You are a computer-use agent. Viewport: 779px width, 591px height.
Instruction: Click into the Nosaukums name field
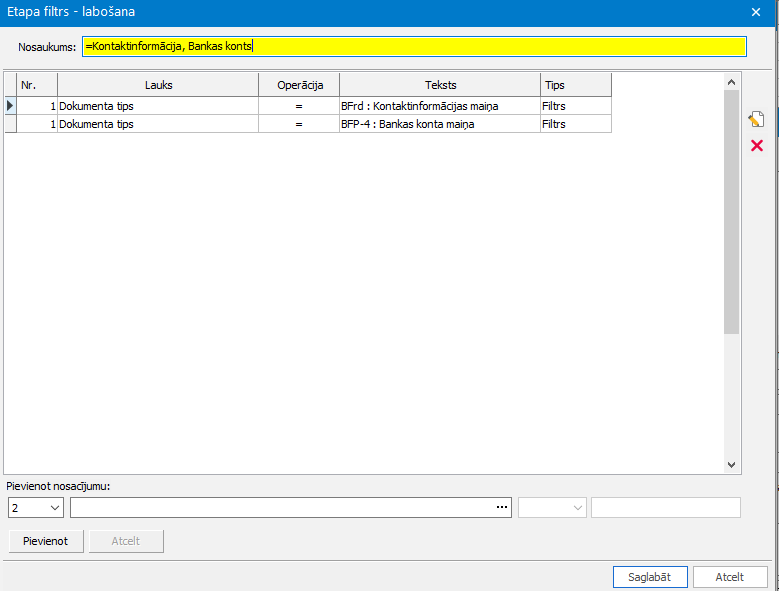(x=414, y=47)
